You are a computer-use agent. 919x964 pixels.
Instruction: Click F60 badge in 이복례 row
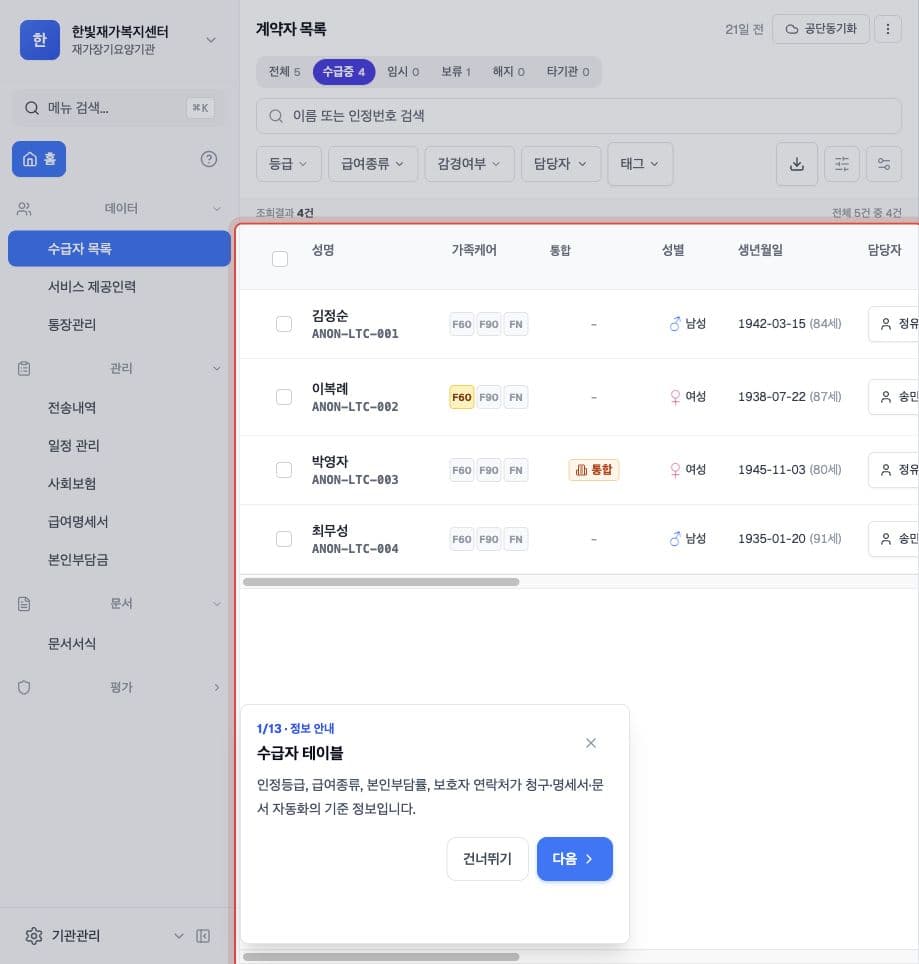[462, 397]
